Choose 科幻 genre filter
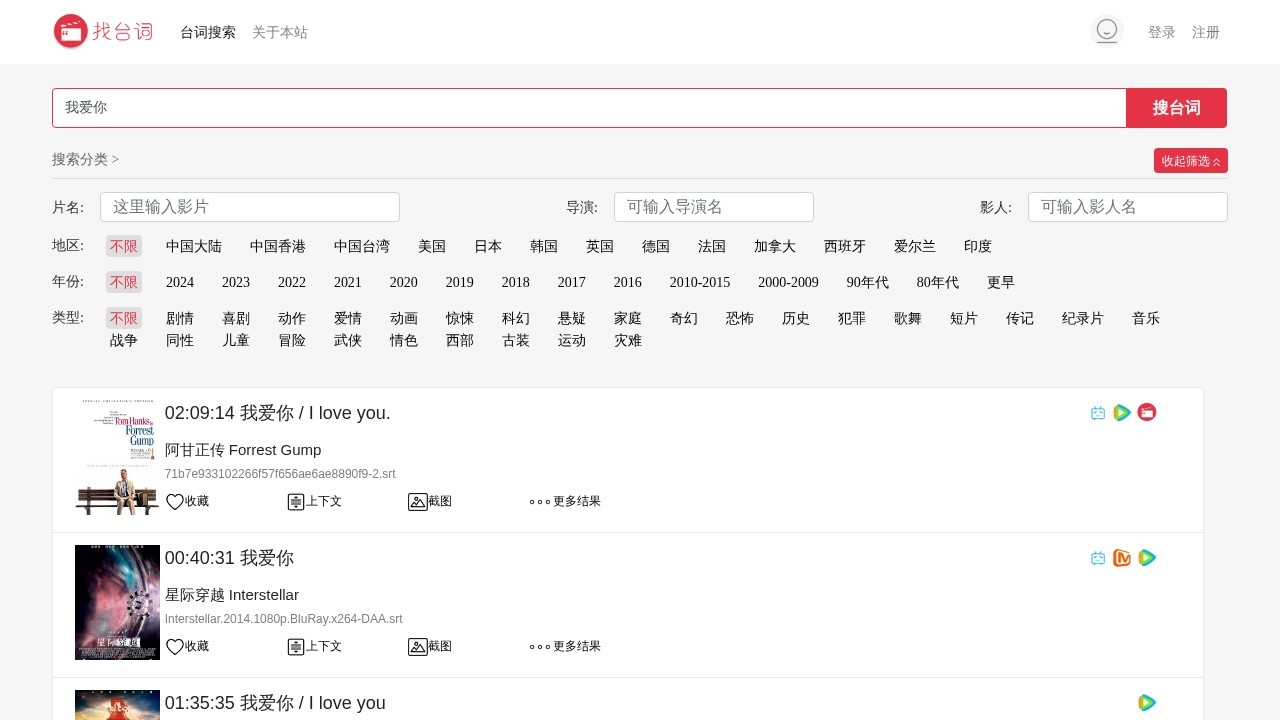The width and height of the screenshot is (1280, 720). pyautogui.click(x=516, y=318)
